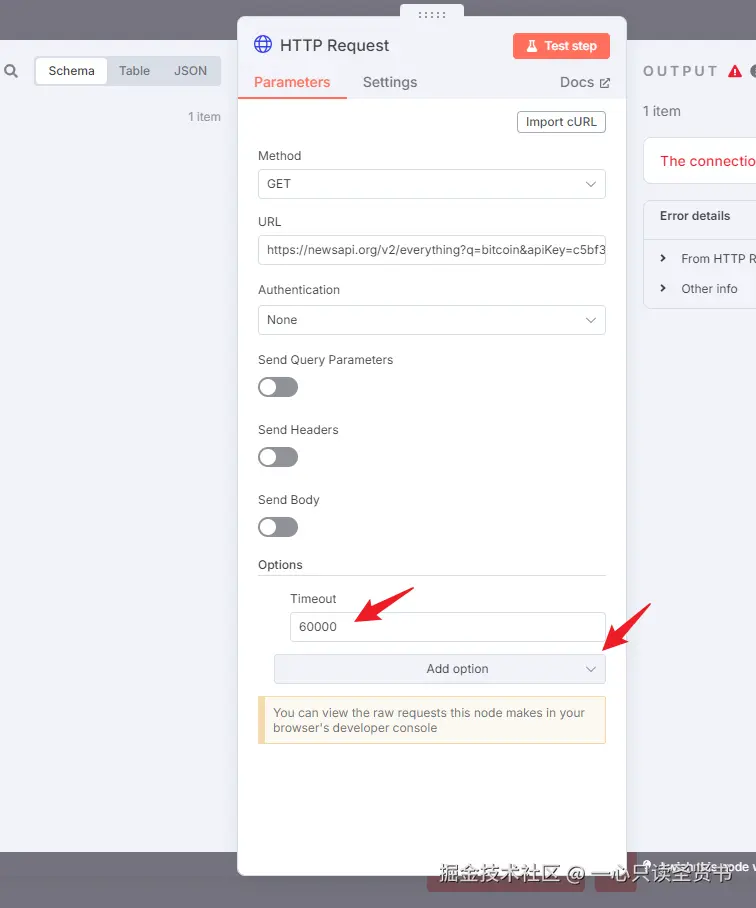Click the Import cURL button
Viewport: 756px width, 908px height.
561,122
